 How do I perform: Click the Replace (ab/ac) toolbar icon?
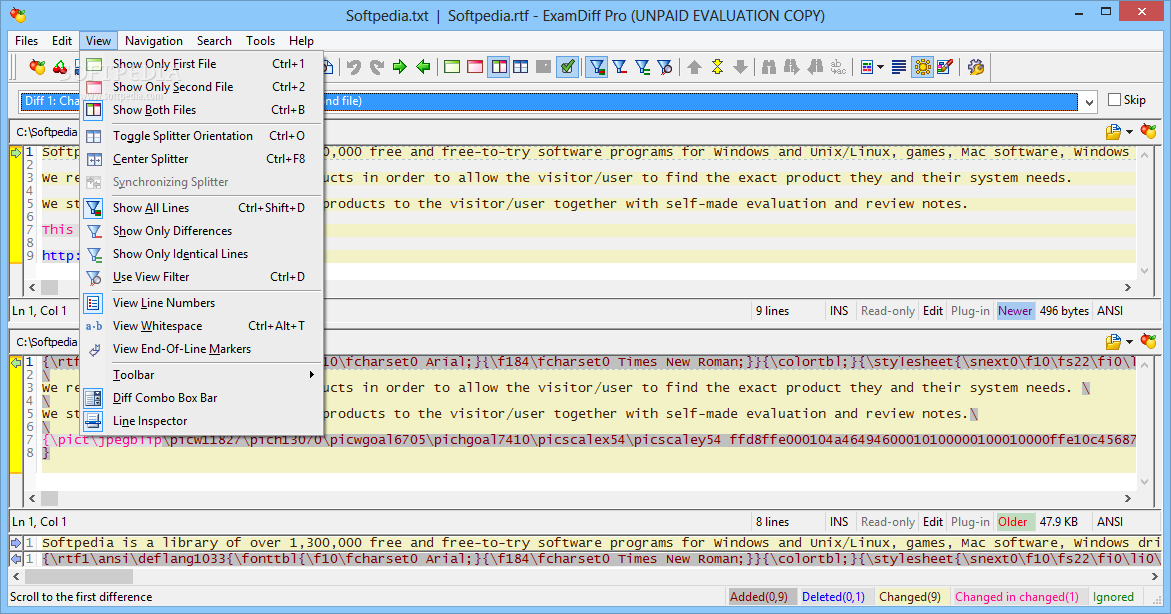coord(839,67)
